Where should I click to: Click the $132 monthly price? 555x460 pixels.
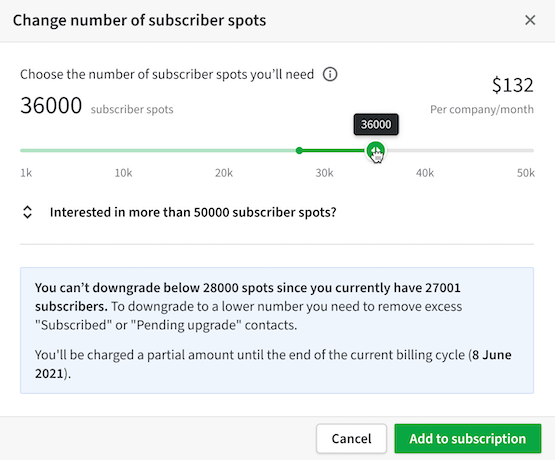pyautogui.click(x=513, y=85)
